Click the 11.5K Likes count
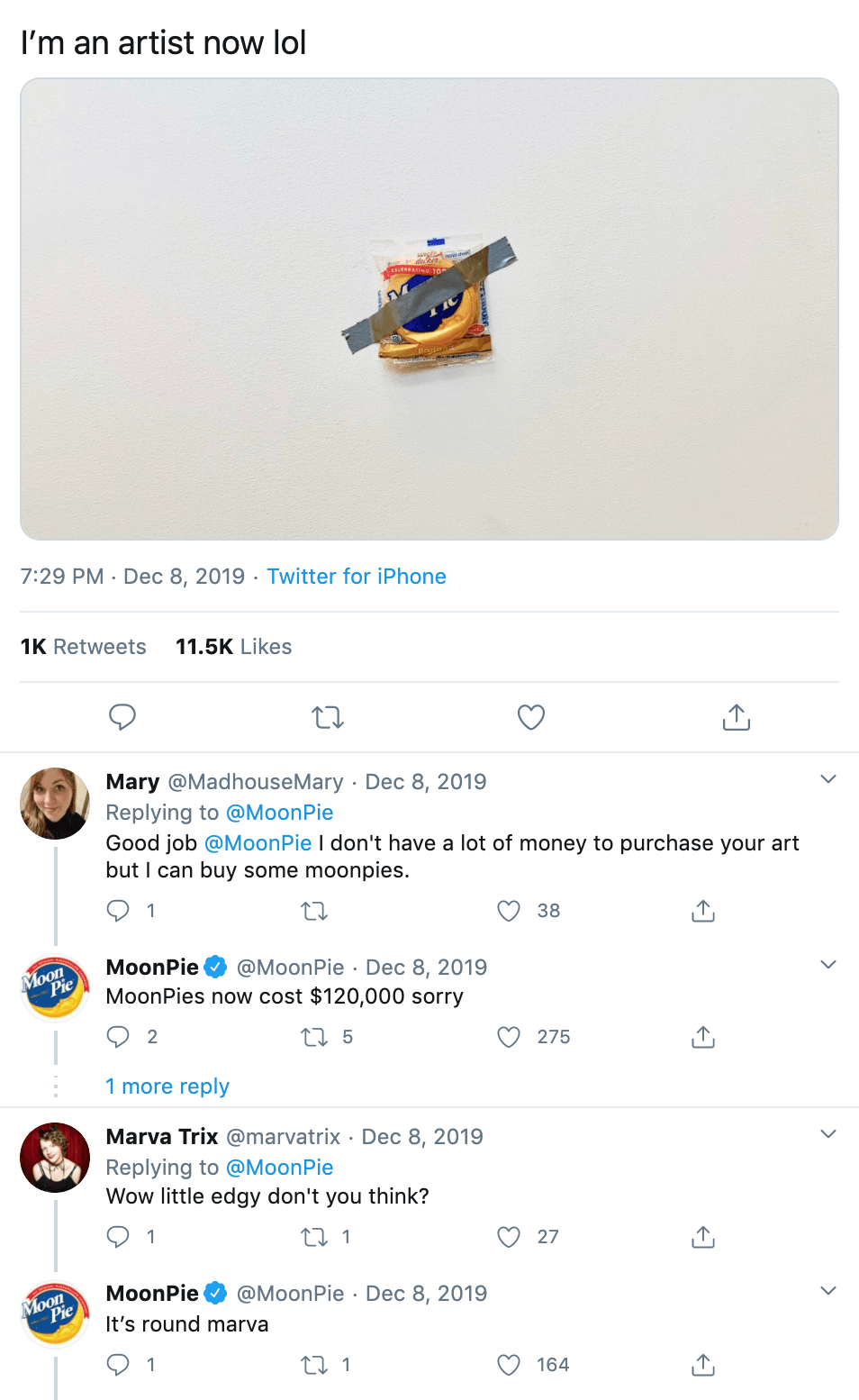Image resolution: width=859 pixels, height=1400 pixels. [232, 646]
